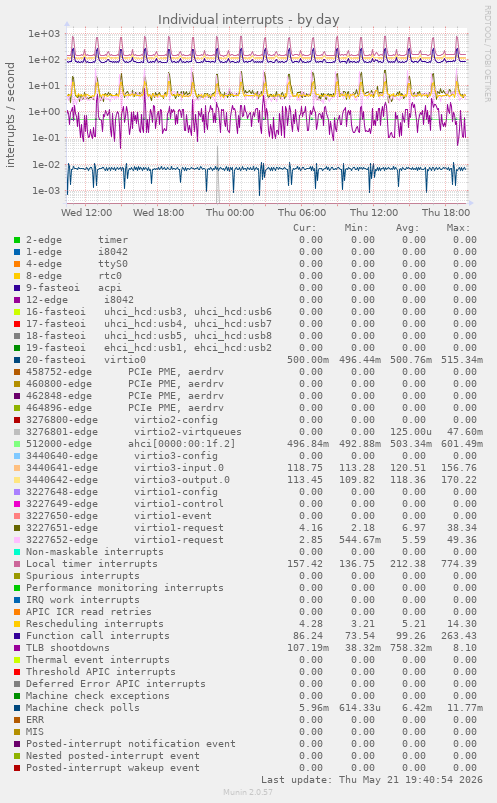The width and height of the screenshot is (497, 803).
Task: Click the green swatch beside 2-edge timer
Action: pos(17,240)
